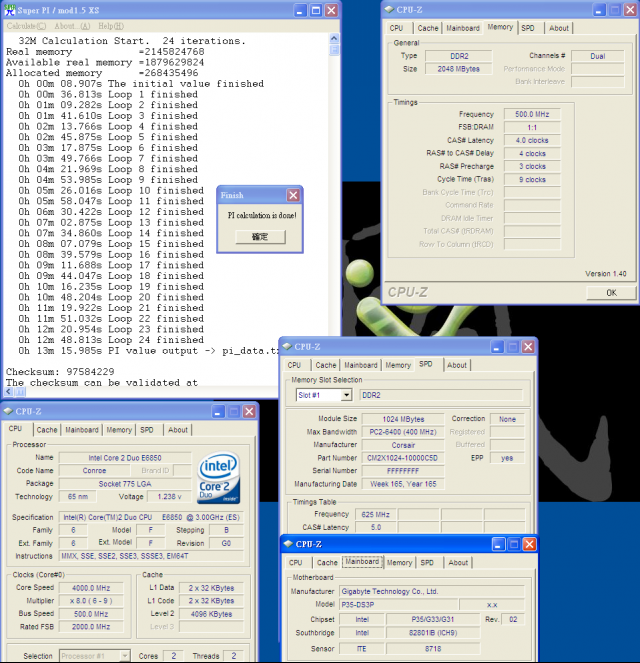Open the Help menu in Super PI
Image resolution: width=640 pixels, height=663 pixels.
click(111, 26)
